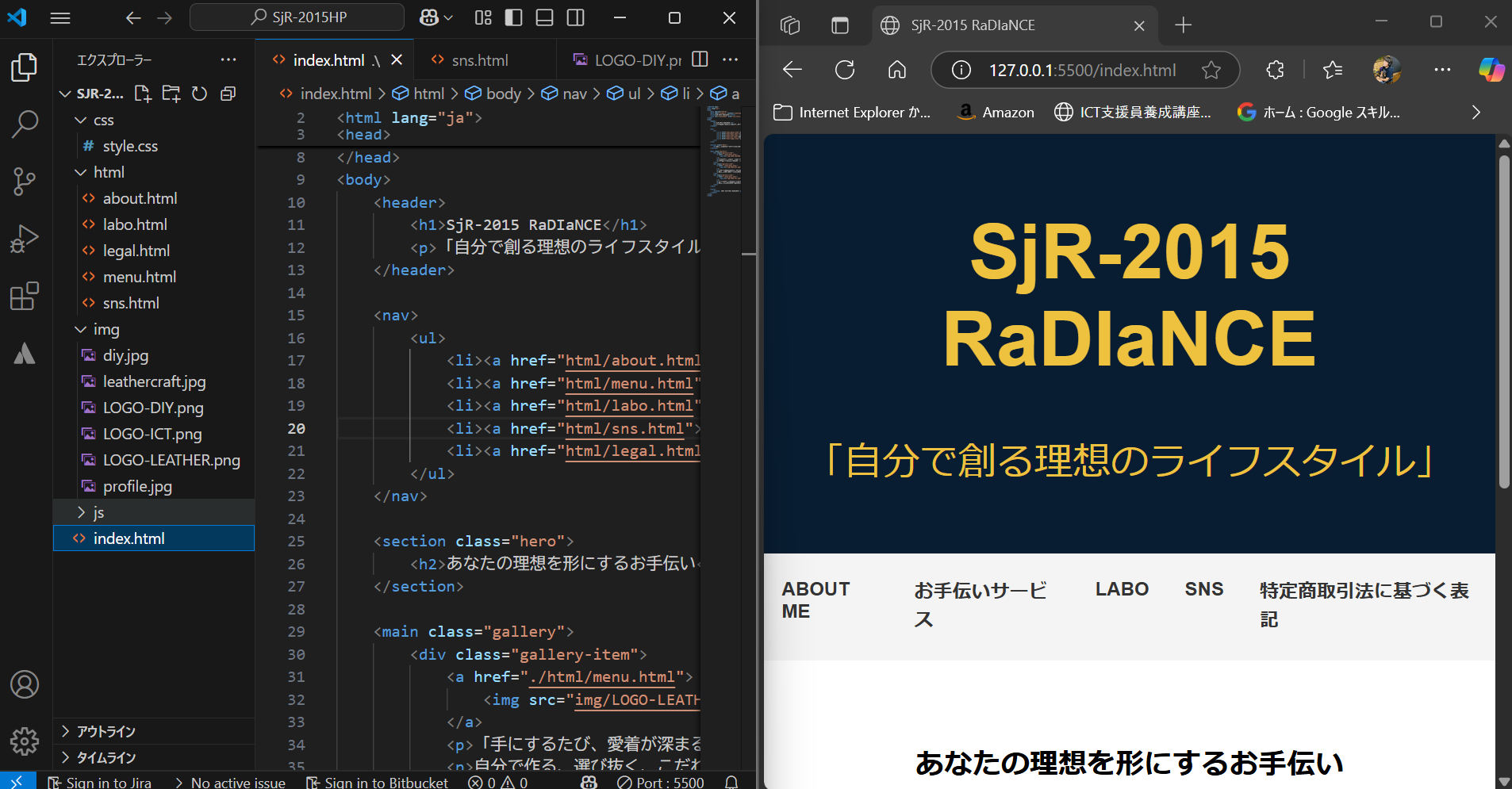The height and width of the screenshot is (789, 1512).
Task: Open the Extensions view
Action: tap(24, 296)
